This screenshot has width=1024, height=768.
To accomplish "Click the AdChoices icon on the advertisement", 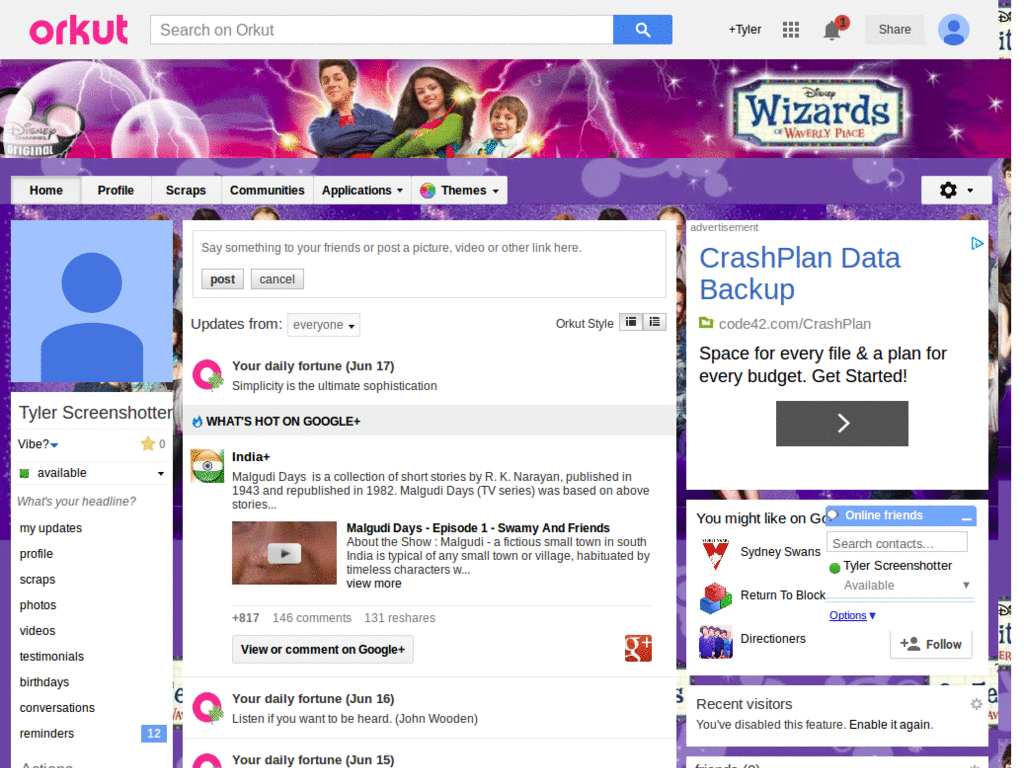I will click(x=976, y=244).
